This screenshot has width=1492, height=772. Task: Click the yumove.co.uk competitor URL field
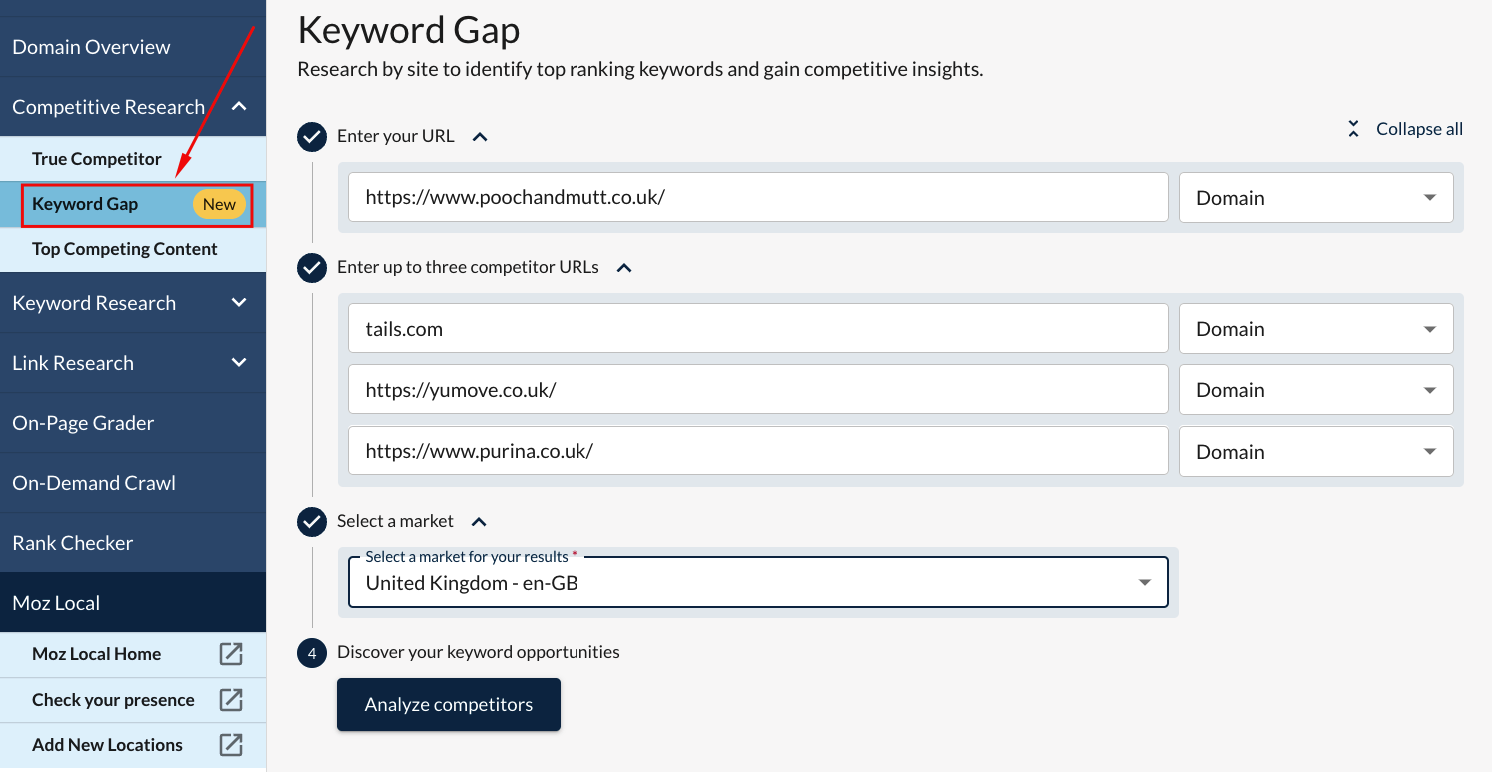758,390
